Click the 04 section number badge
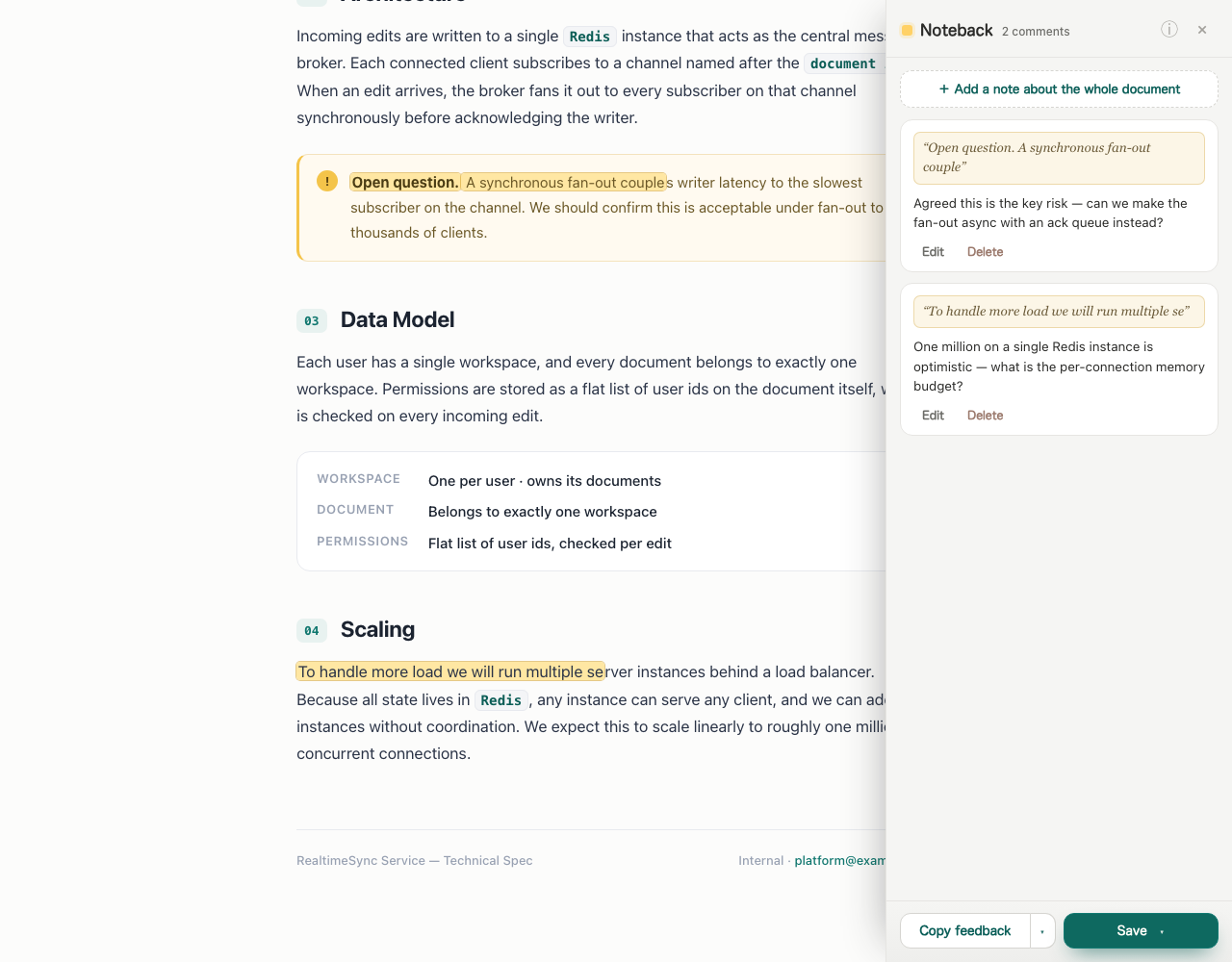Viewport: 1232px width, 962px height. tap(312, 631)
